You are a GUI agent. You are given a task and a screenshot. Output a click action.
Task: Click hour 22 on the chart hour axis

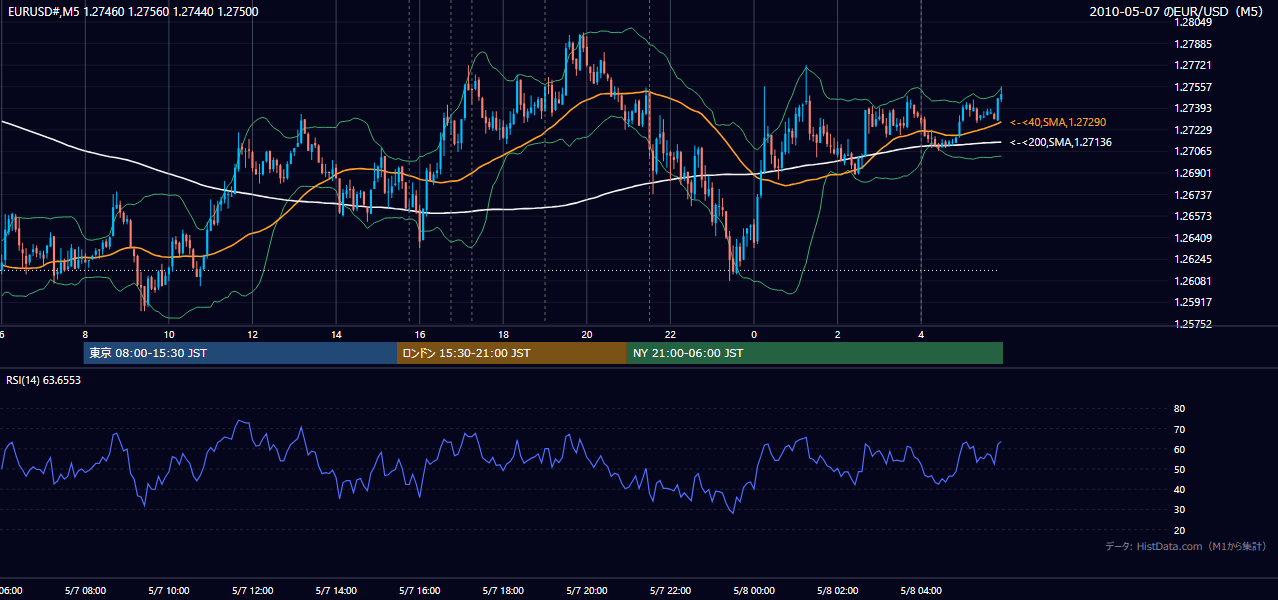coord(670,334)
